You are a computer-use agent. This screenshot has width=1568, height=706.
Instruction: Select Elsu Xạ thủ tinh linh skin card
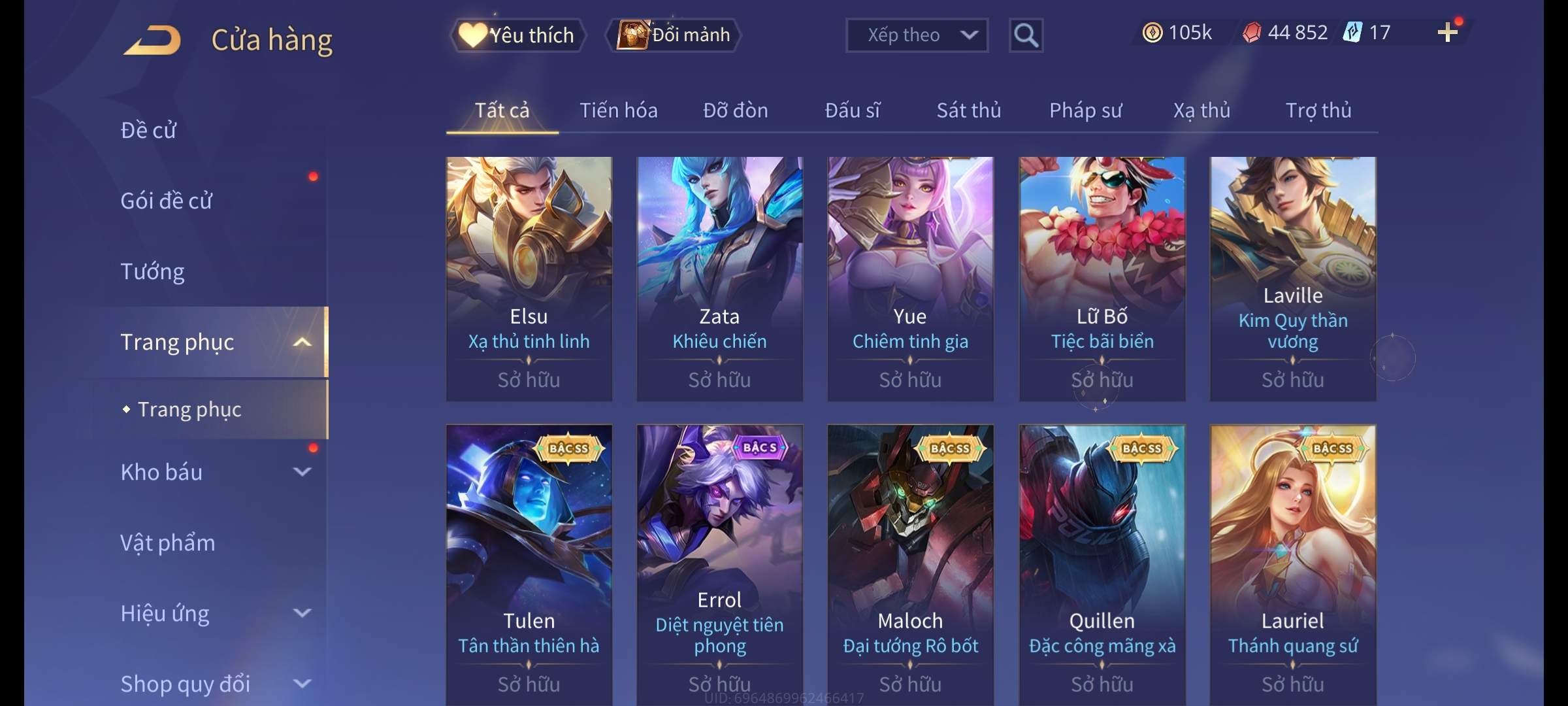(x=529, y=278)
